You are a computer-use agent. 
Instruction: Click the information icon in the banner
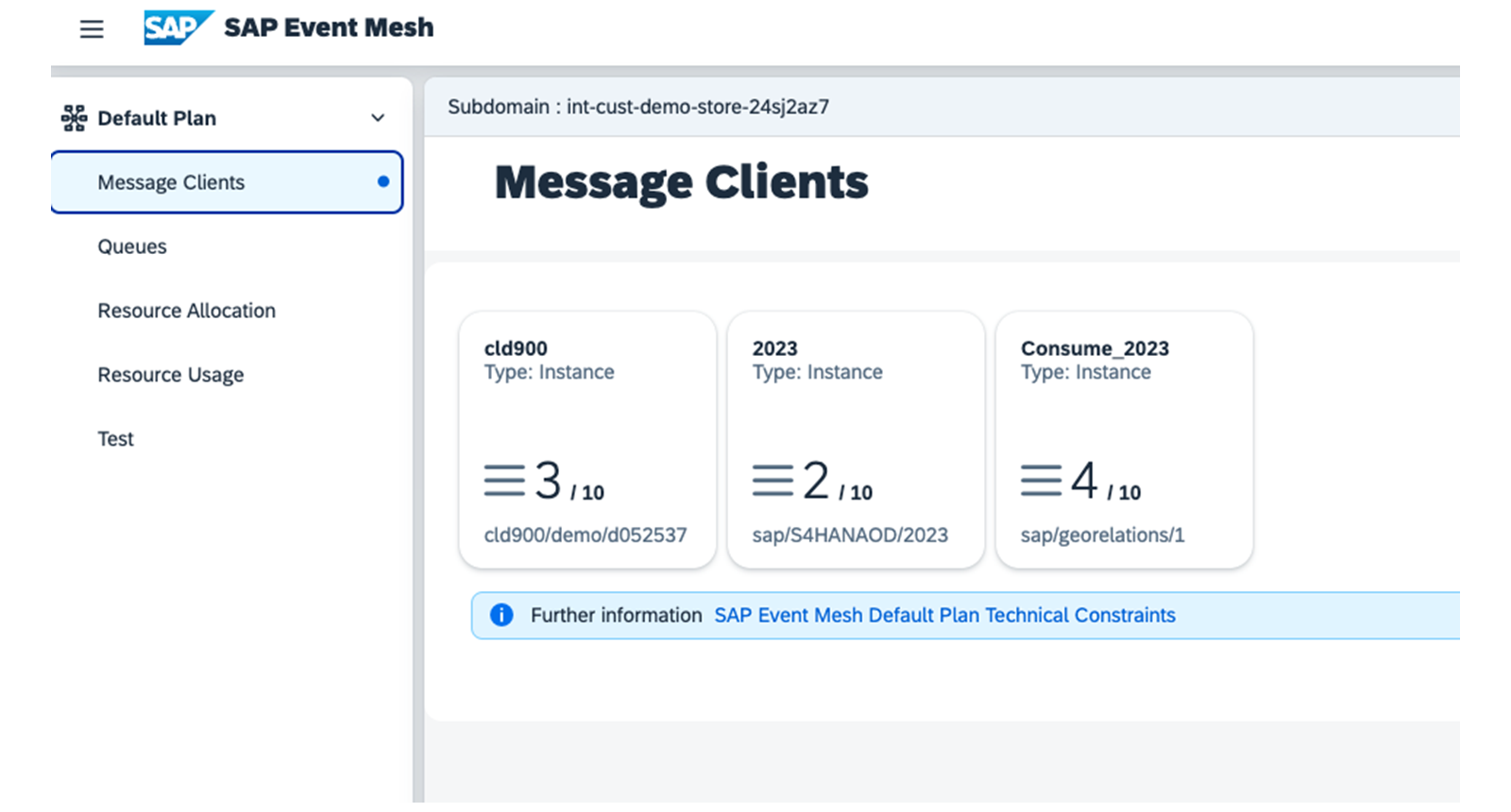tap(501, 616)
